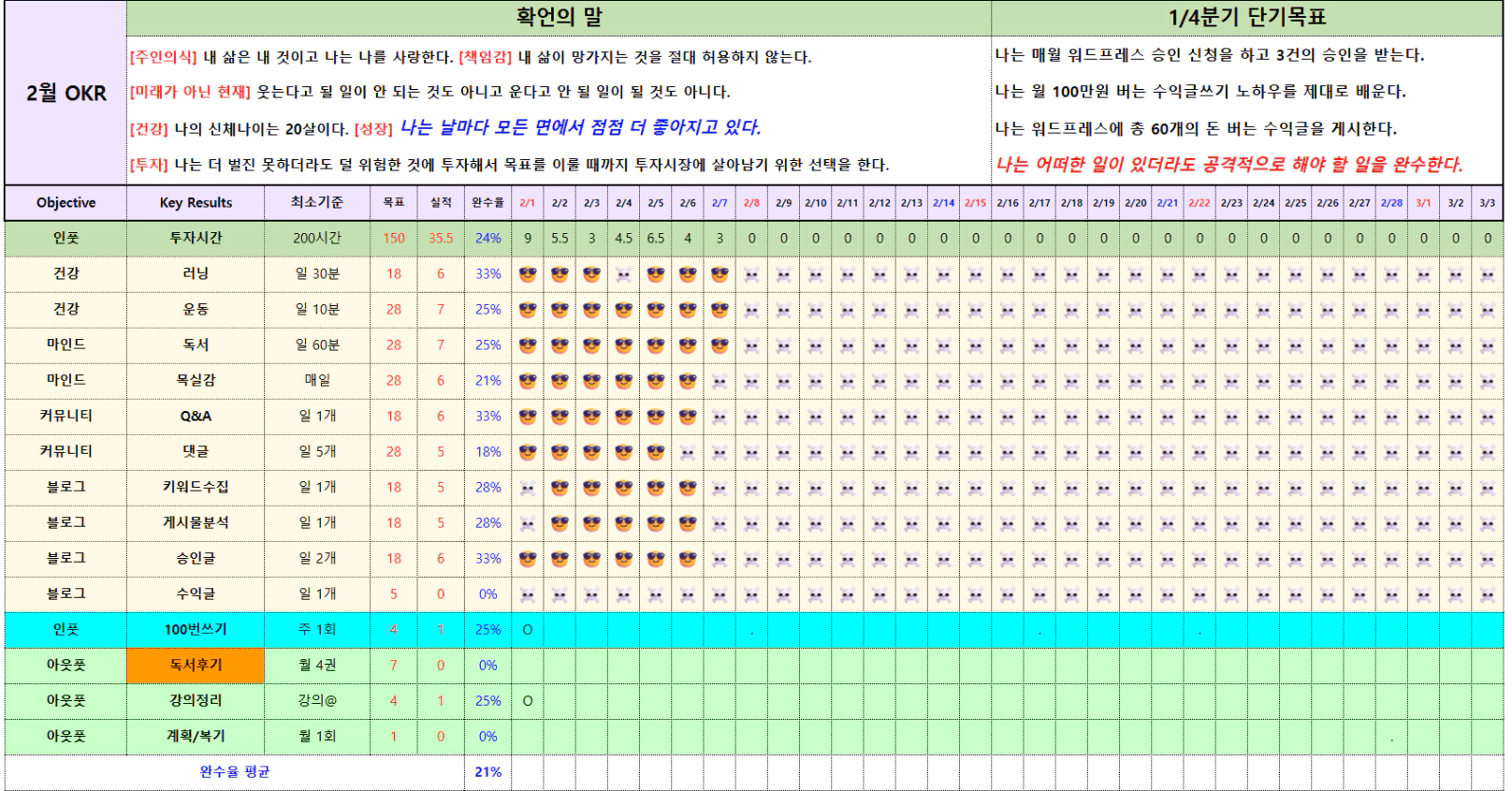The height and width of the screenshot is (791, 1512).
Task: Click the red italic 공격적으로 goal sentence
Action: click(x=1228, y=165)
